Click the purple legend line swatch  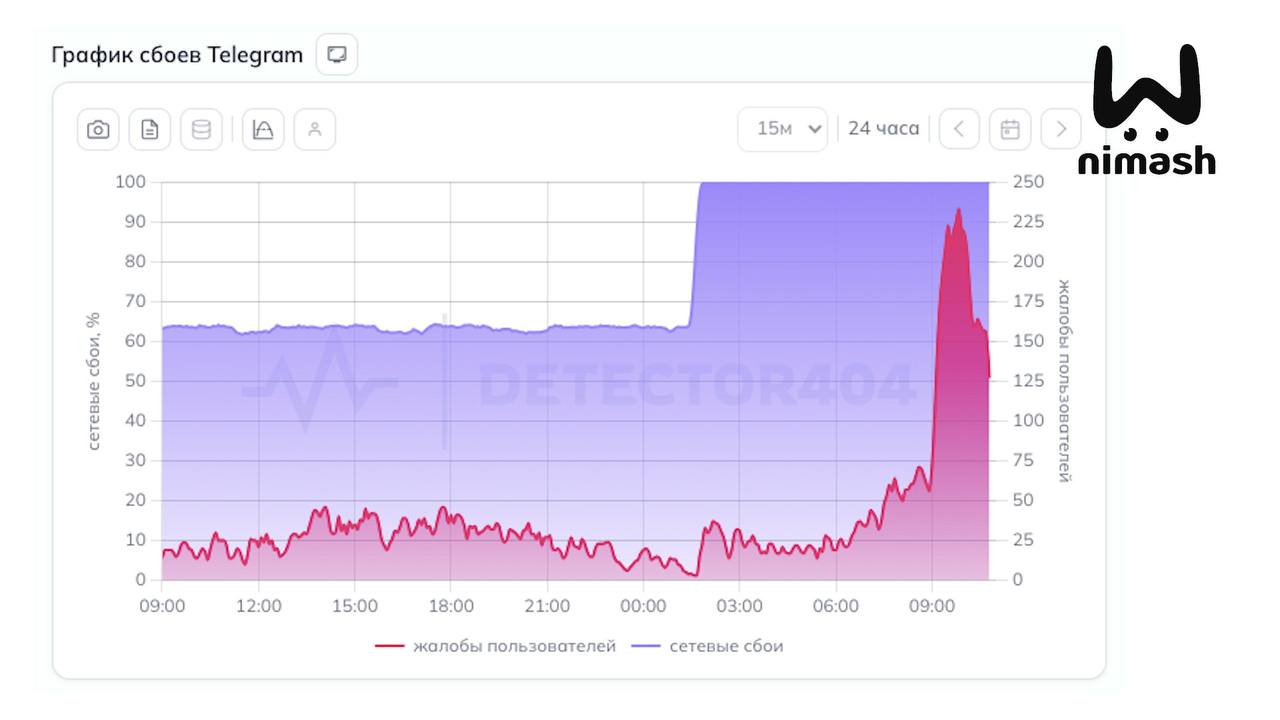pos(646,646)
